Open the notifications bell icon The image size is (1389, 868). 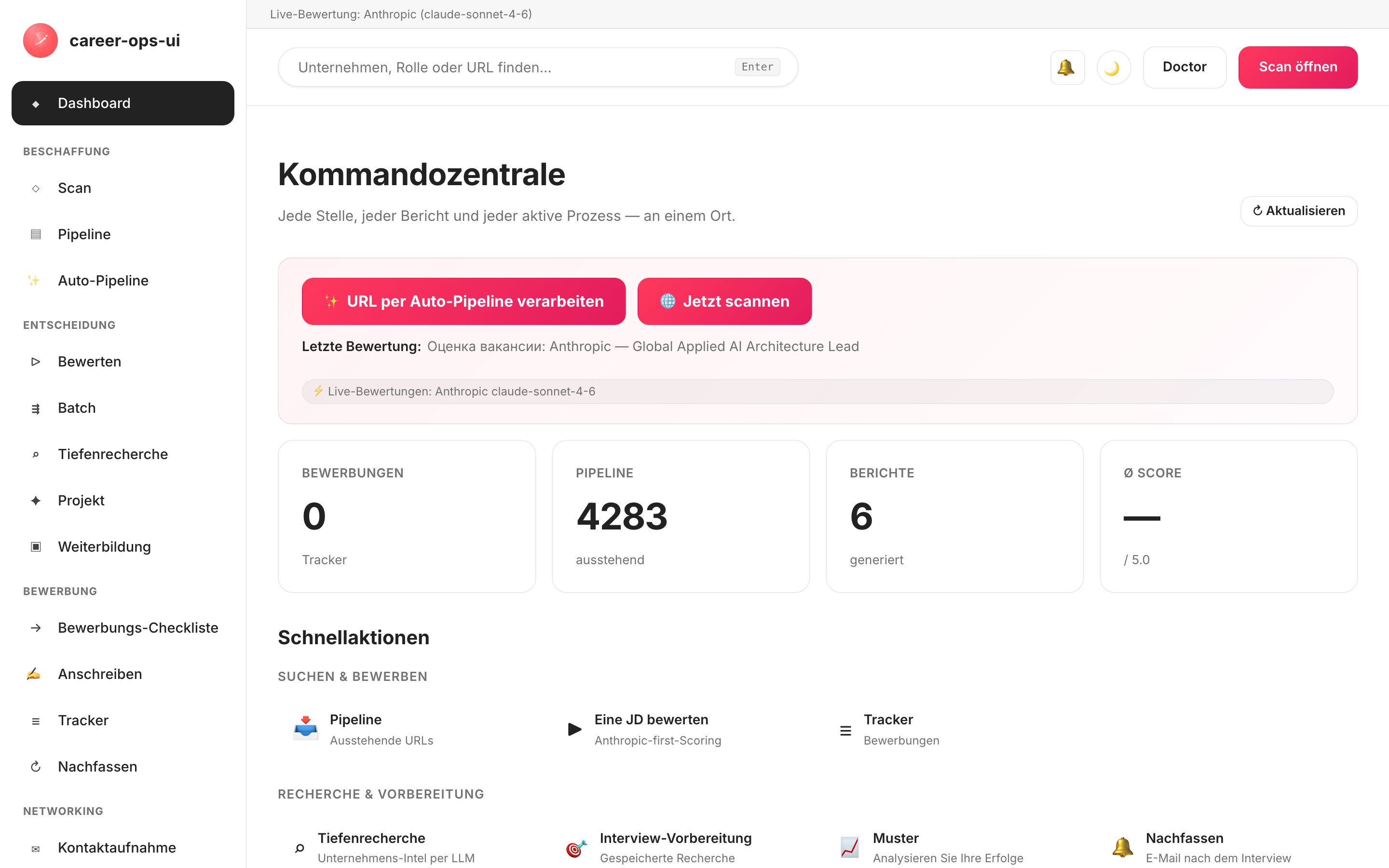pyautogui.click(x=1067, y=67)
